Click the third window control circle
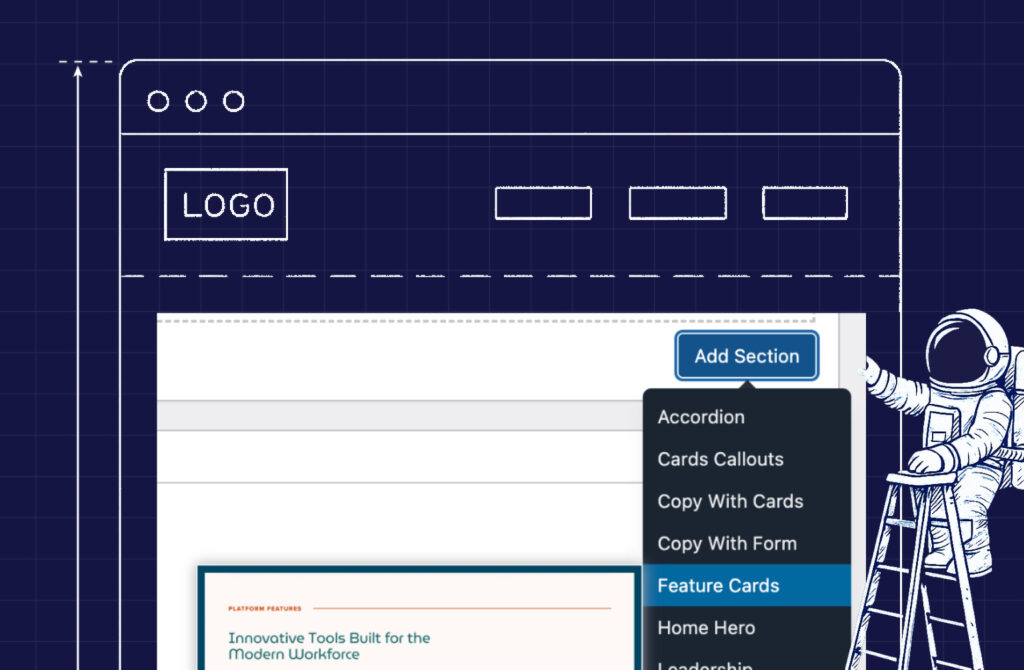The width and height of the screenshot is (1024, 670). tap(234, 101)
